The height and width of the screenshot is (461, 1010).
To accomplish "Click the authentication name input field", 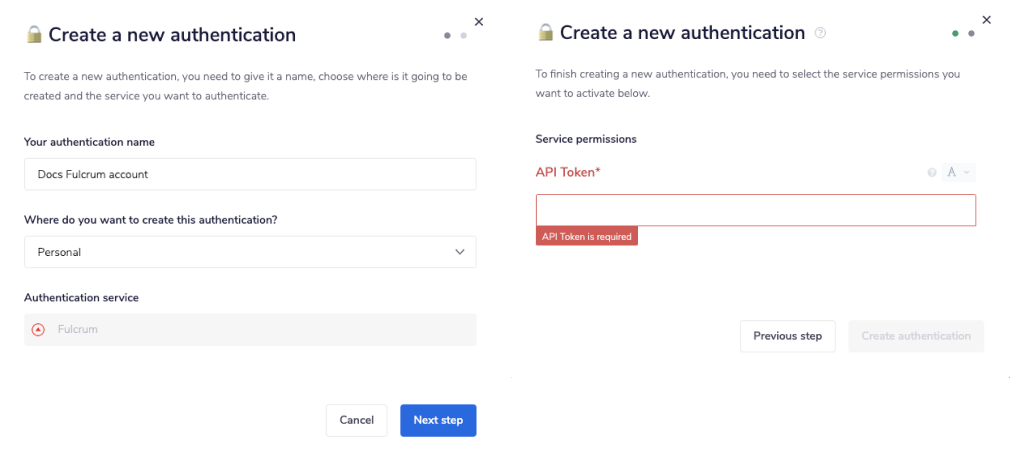I will pyautogui.click(x=250, y=174).
